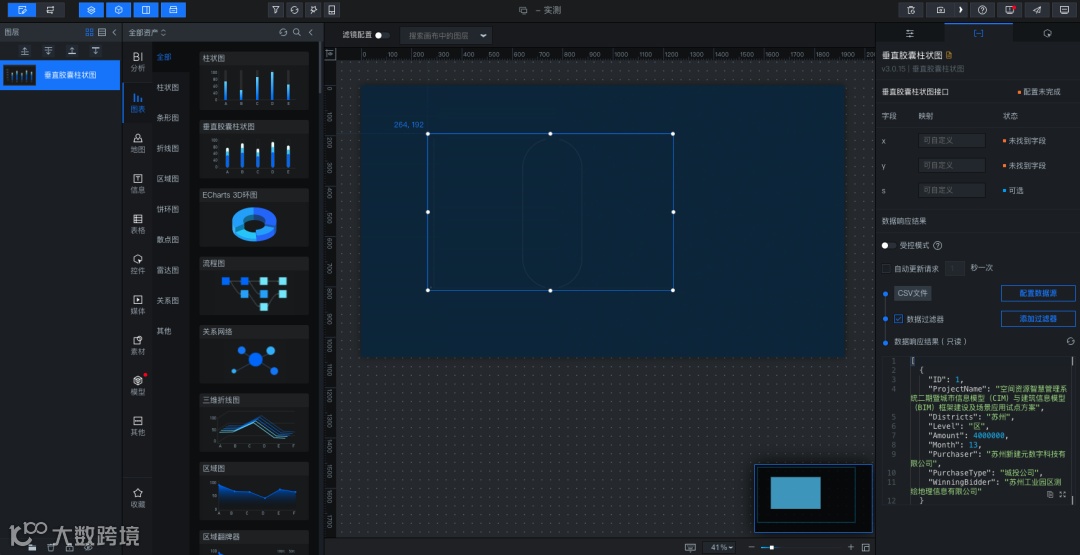Switch layers to thumbnail grid view
The image size is (1080, 555).
pos(90,32)
